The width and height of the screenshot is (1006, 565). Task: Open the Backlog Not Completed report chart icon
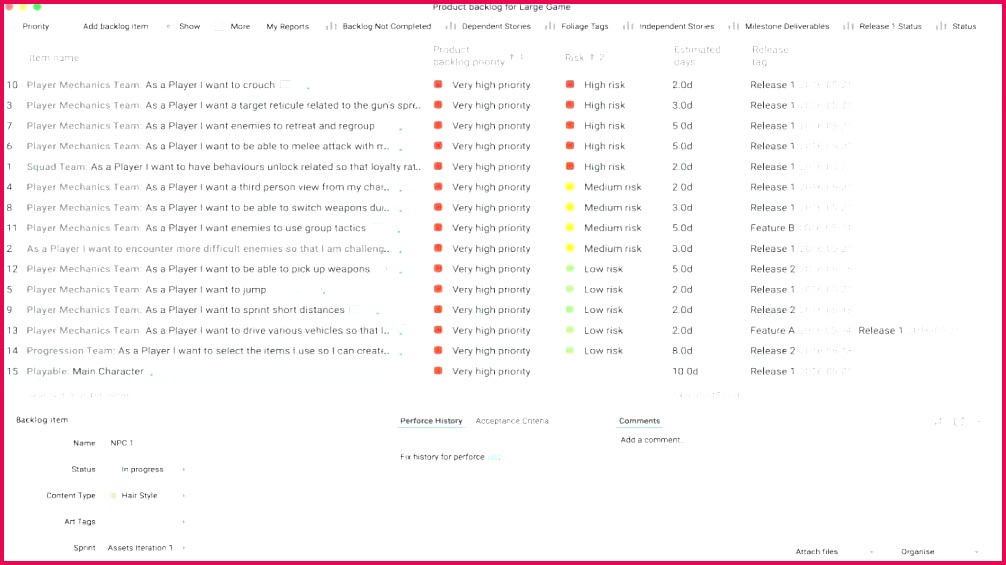331,26
